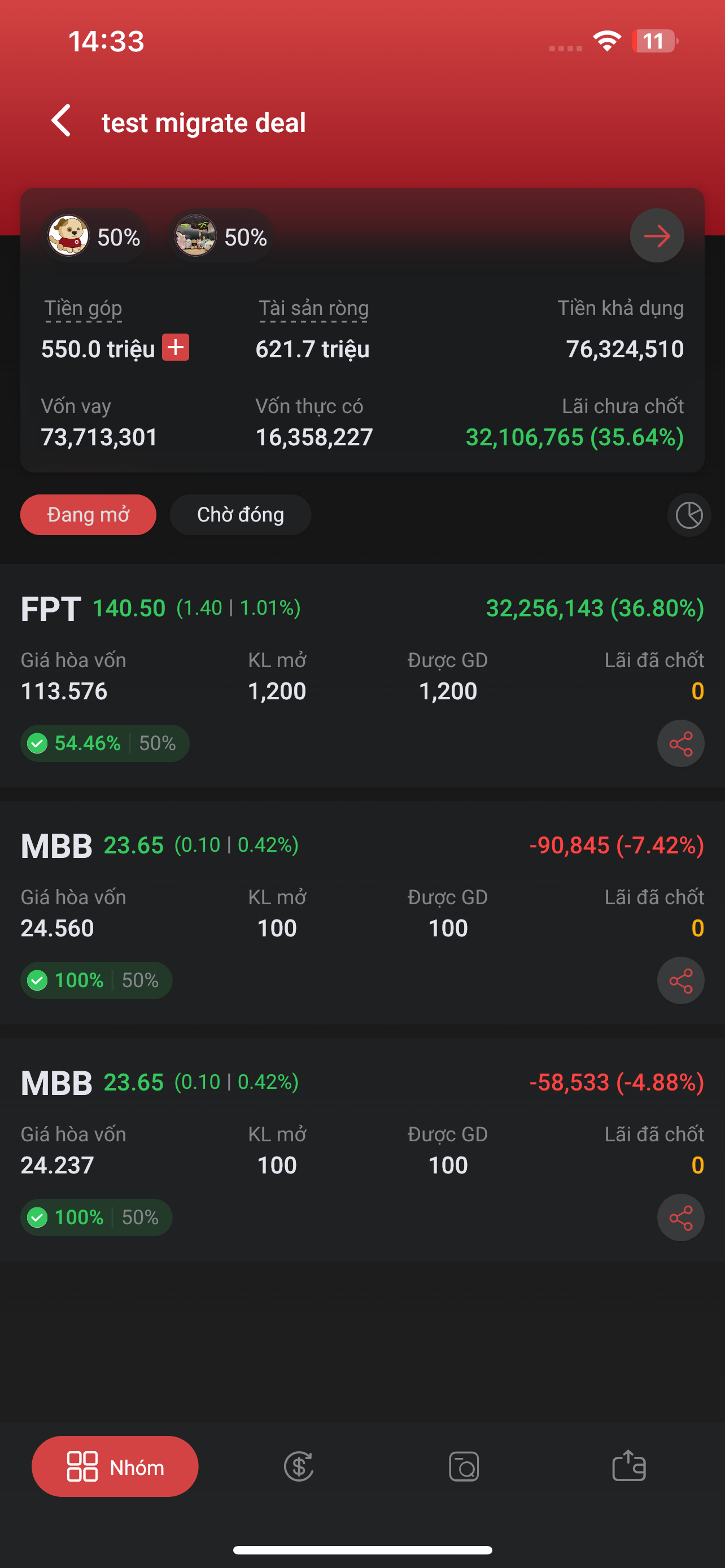Open the search history tab icon
Image resolution: width=725 pixels, height=1568 pixels.
pos(464,1466)
